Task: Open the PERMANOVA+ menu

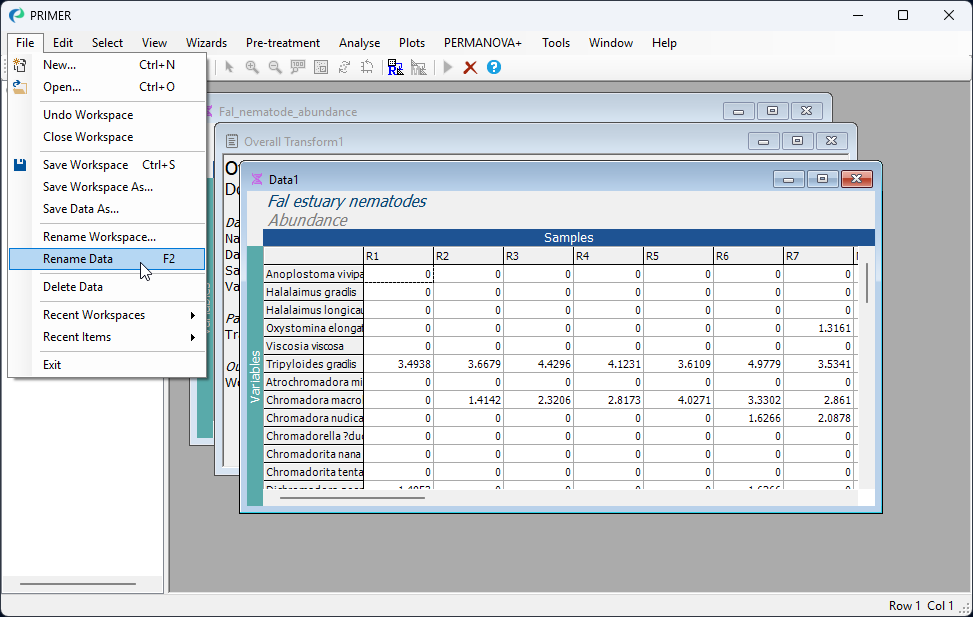Action: 483,43
